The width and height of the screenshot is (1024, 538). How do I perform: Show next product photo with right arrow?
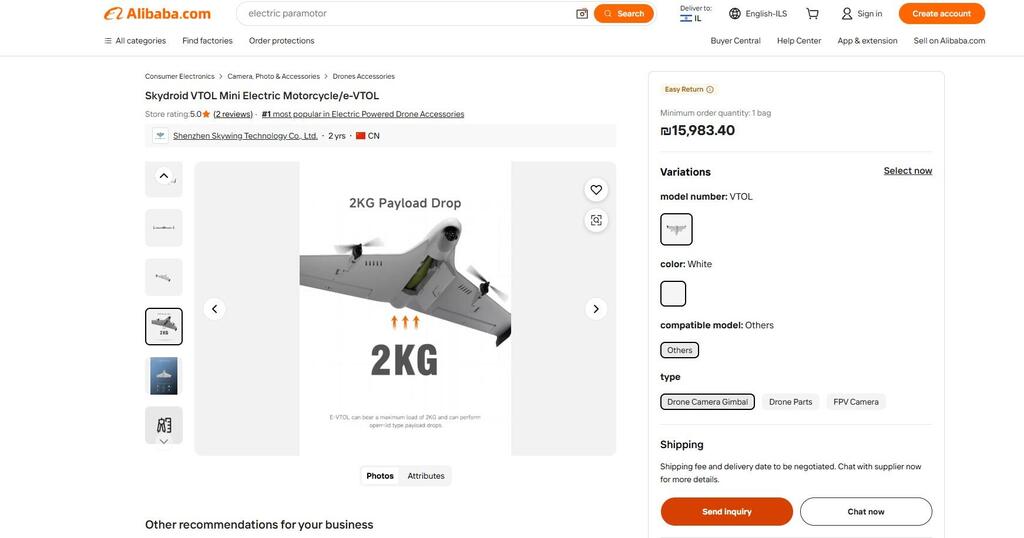coord(596,309)
